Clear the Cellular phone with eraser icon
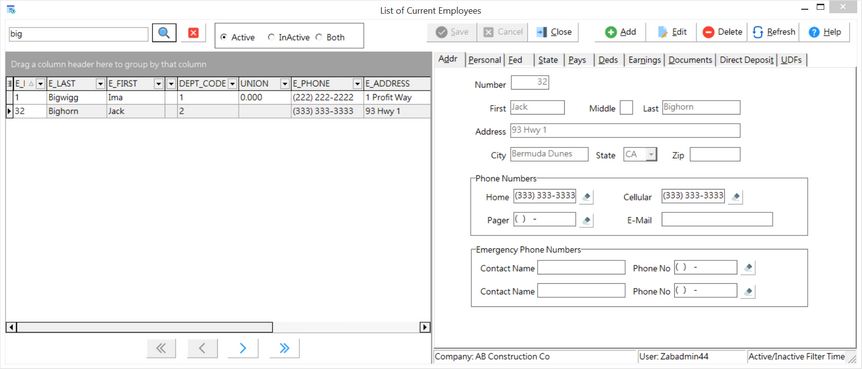Viewport: 862px width, 369px height. (736, 197)
